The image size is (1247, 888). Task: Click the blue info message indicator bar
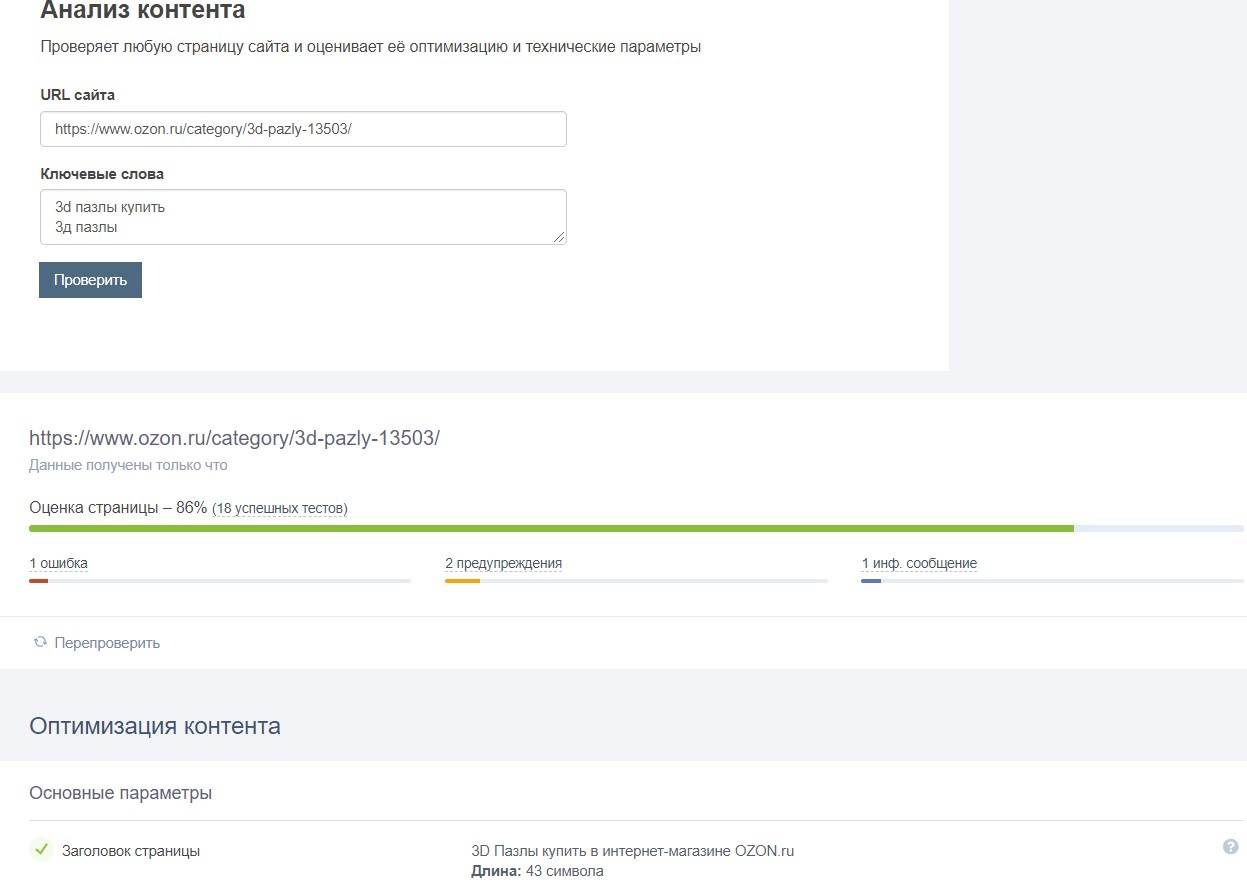point(871,581)
